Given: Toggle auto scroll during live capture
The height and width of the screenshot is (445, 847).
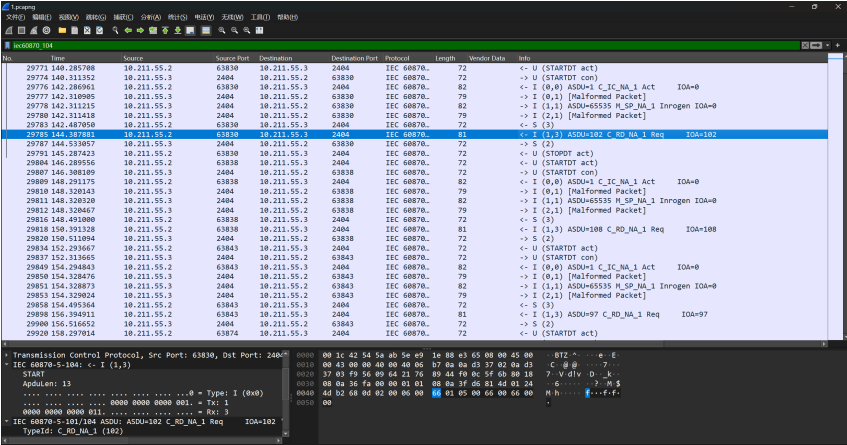Looking at the screenshot, I should [190, 30].
